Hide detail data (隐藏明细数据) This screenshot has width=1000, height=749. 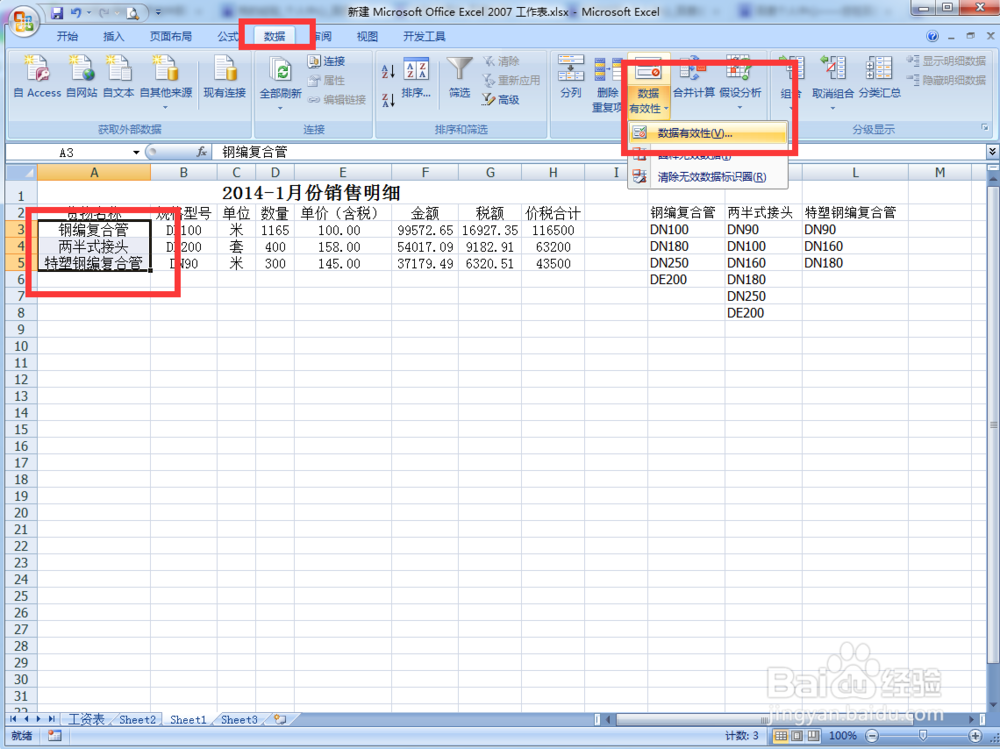click(x=946, y=80)
